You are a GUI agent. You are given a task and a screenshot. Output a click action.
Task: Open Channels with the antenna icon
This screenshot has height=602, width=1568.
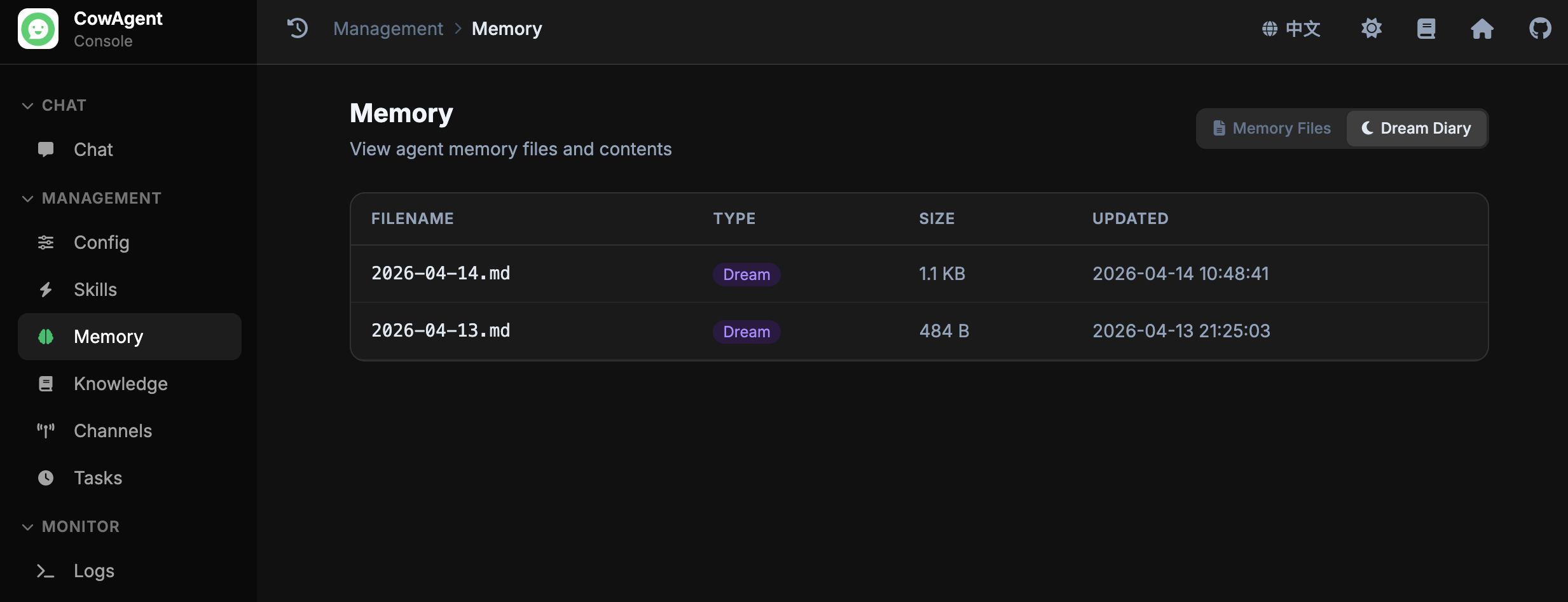(x=113, y=431)
